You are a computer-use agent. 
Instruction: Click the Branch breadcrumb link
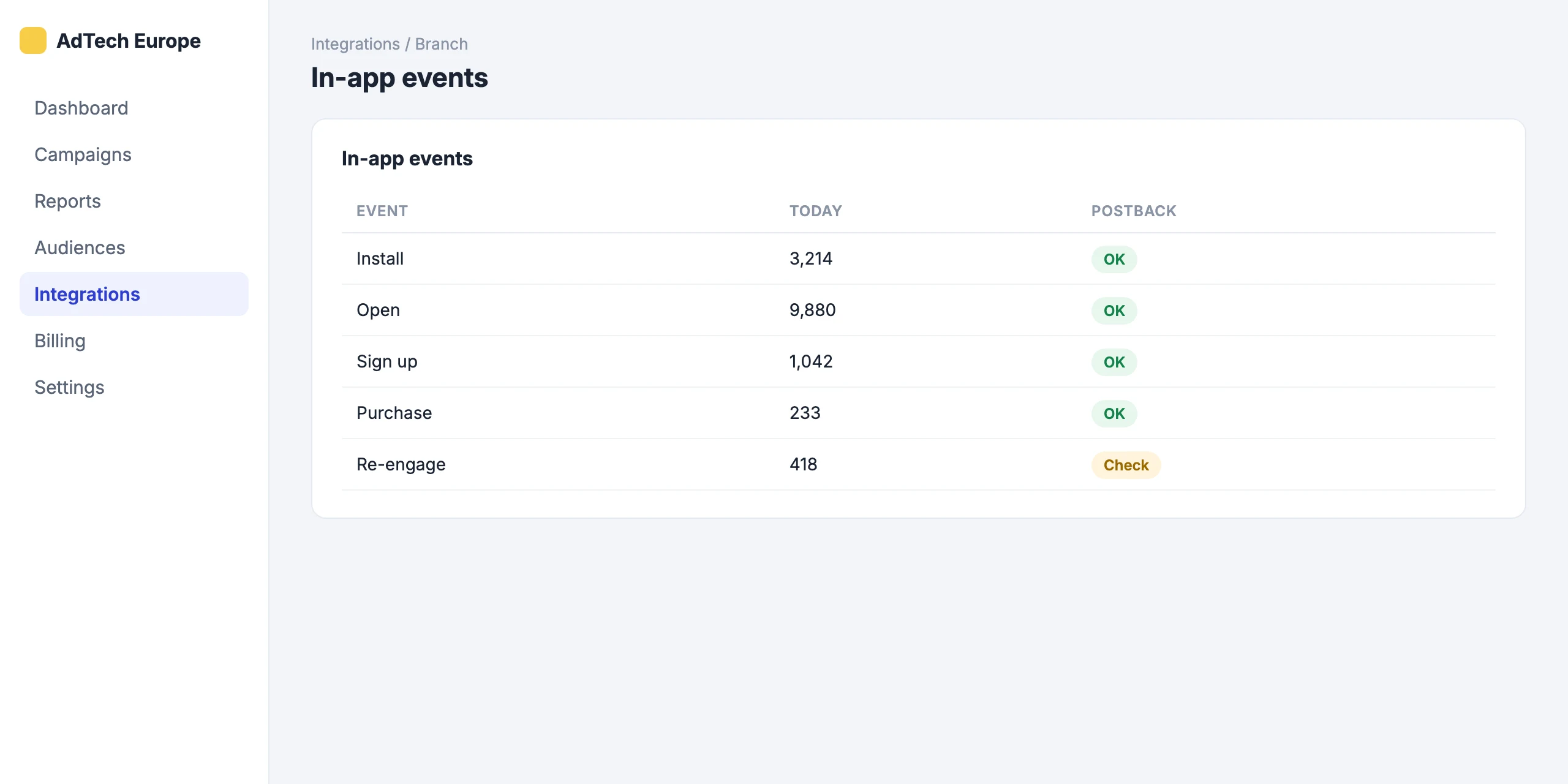[442, 44]
